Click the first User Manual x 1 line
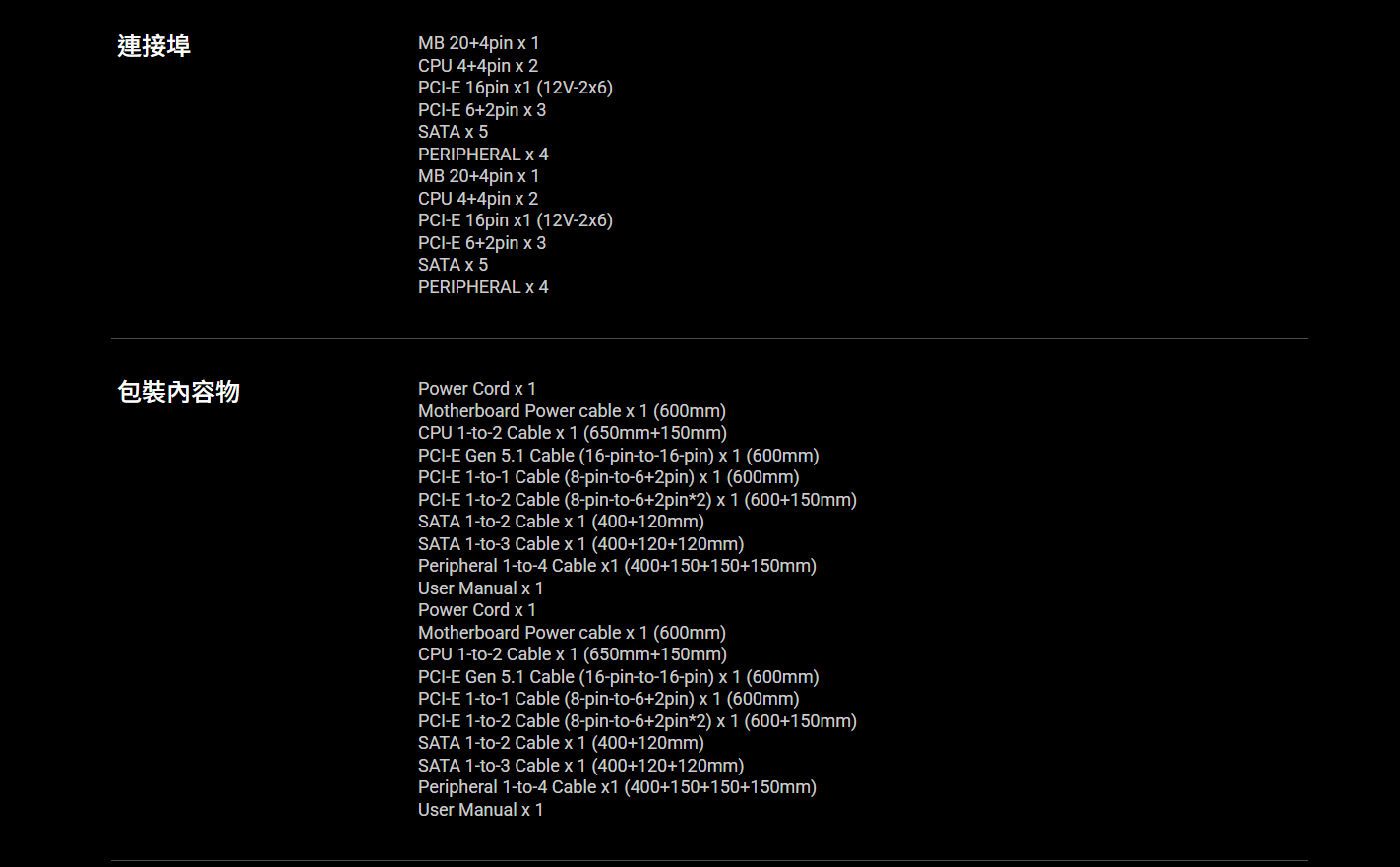The height and width of the screenshot is (867, 1400). click(x=480, y=588)
